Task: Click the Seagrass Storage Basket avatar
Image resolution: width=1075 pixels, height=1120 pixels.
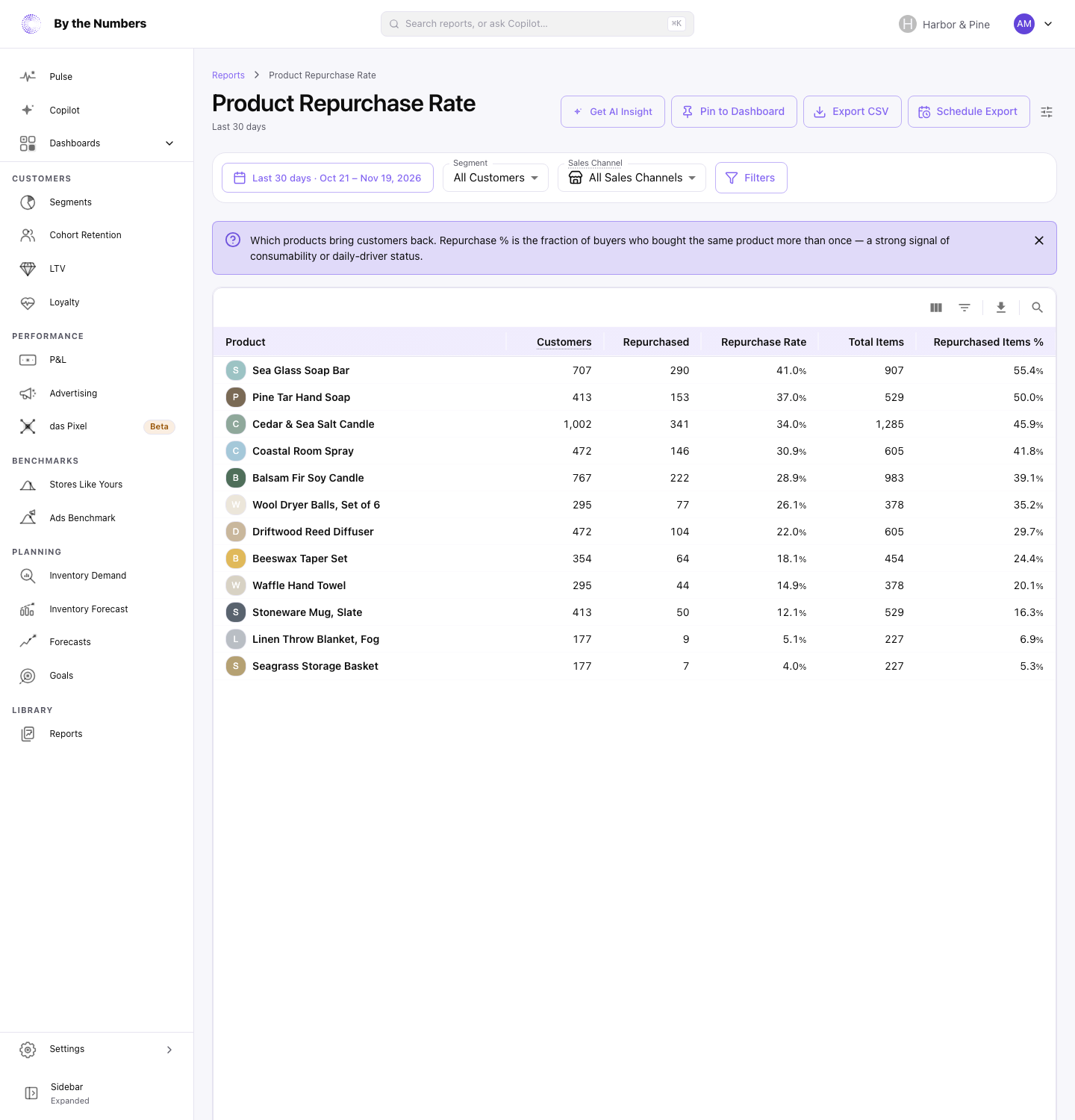Action: pyautogui.click(x=236, y=666)
